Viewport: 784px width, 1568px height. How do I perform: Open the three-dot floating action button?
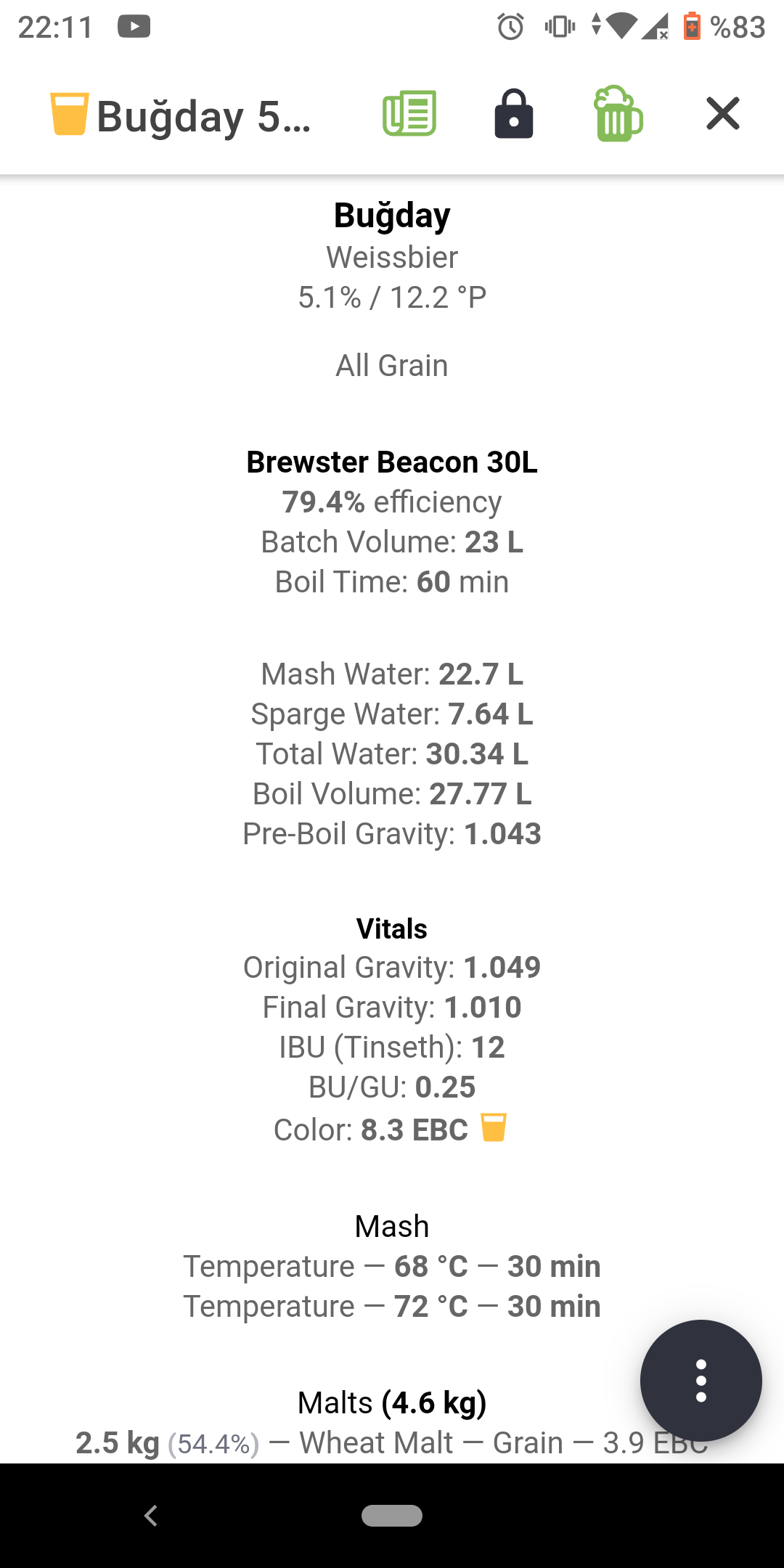(x=701, y=1381)
